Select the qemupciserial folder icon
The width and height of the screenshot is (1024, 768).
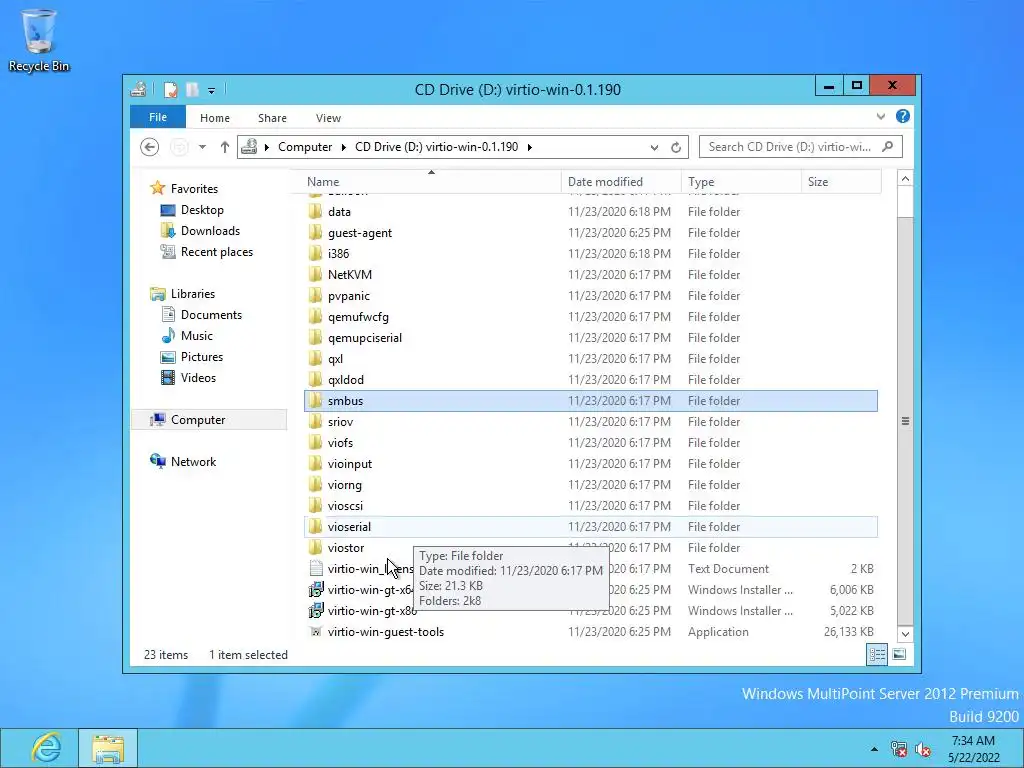[x=315, y=338]
